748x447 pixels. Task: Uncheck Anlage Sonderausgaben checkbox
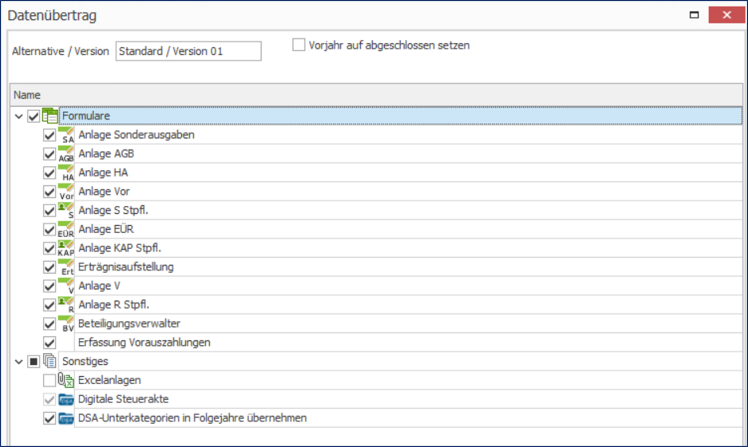tap(49, 135)
